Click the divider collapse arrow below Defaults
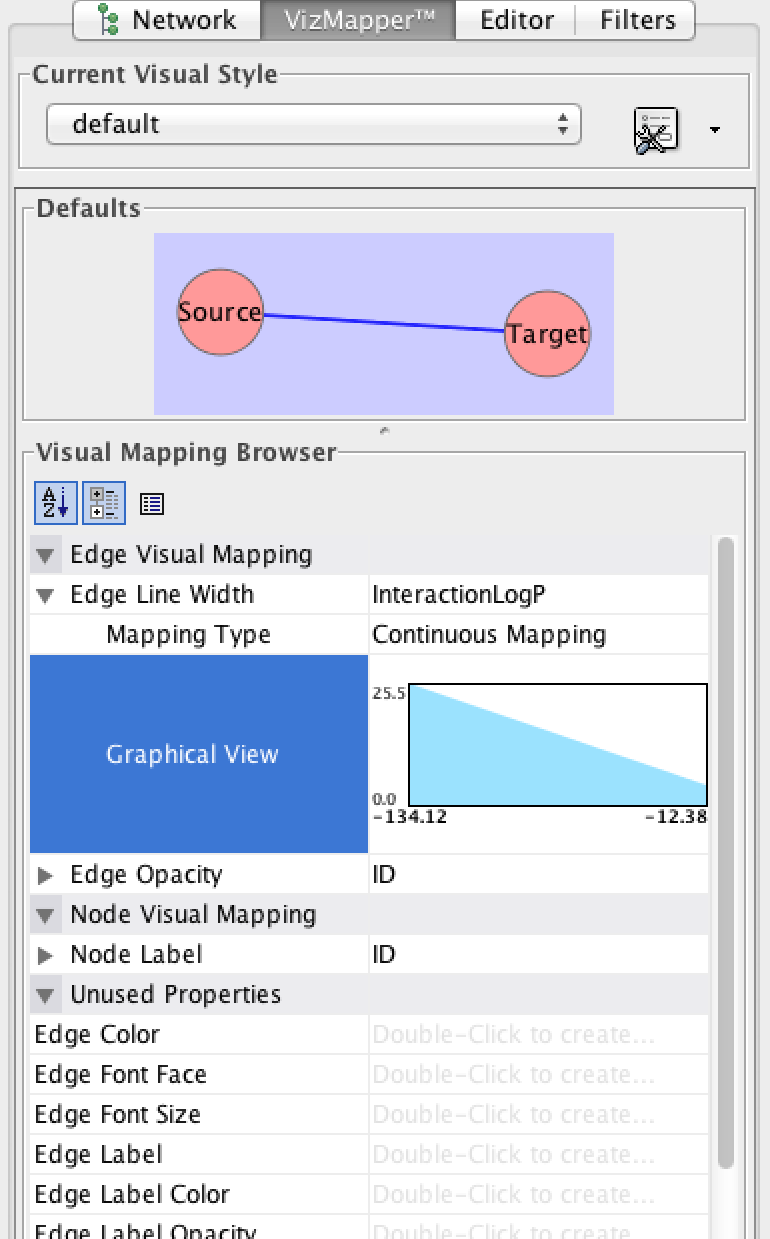The width and height of the screenshot is (770, 1239). (x=384, y=431)
